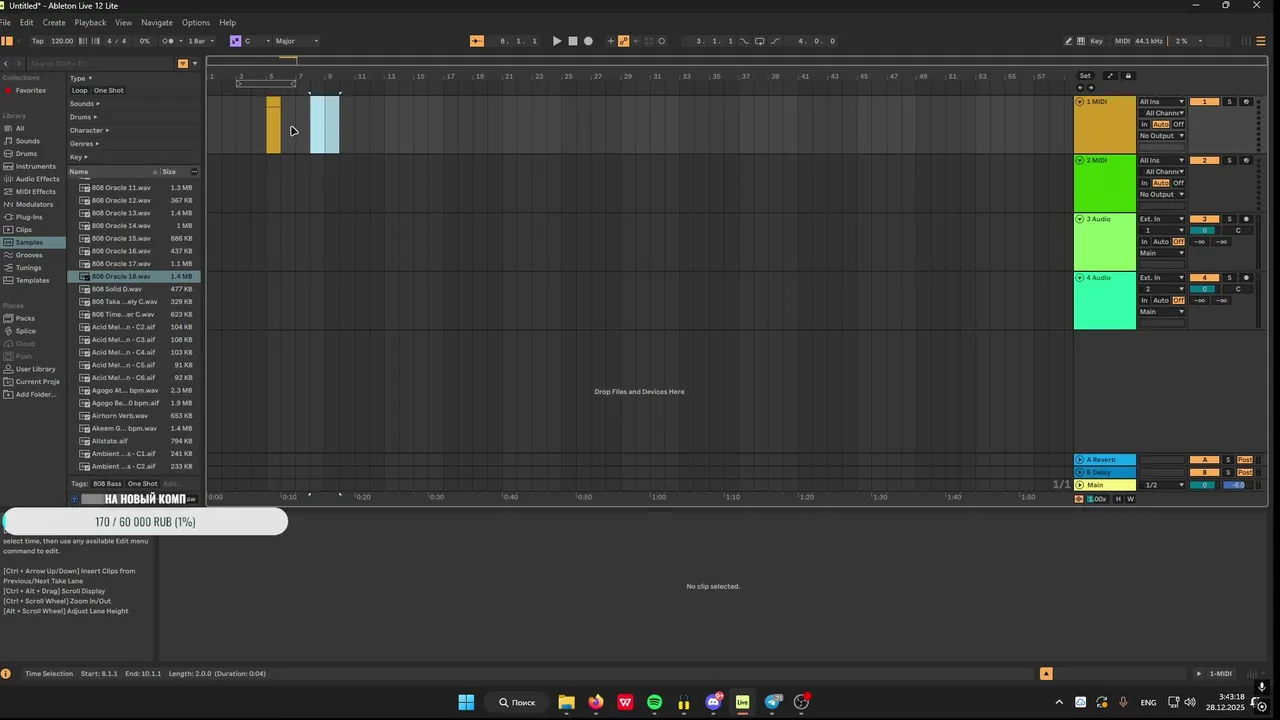
Task: Open the Navigate menu
Action: [156, 22]
